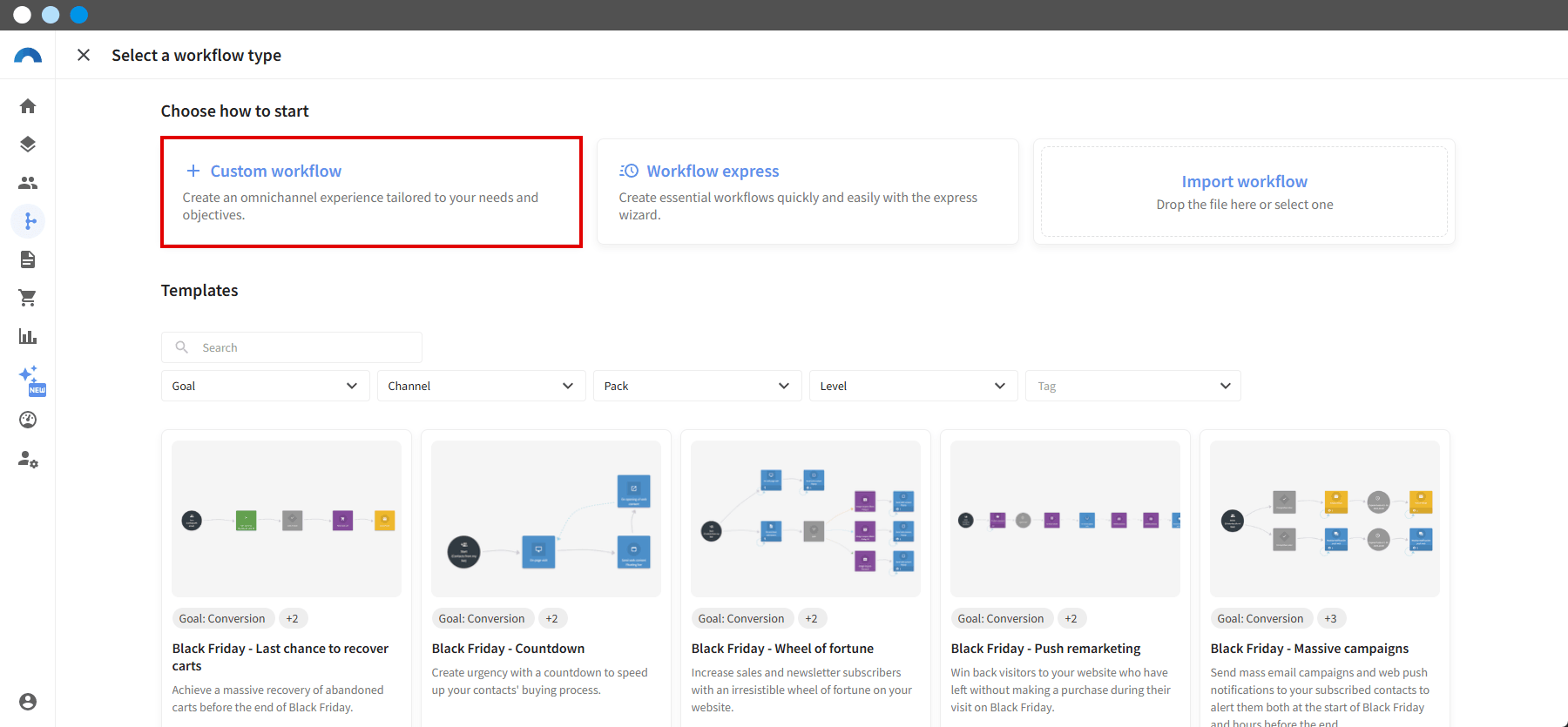Viewport: 1568px width, 727px height.
Task: Open the NEW sparkle AI icon
Action: click(x=31, y=380)
